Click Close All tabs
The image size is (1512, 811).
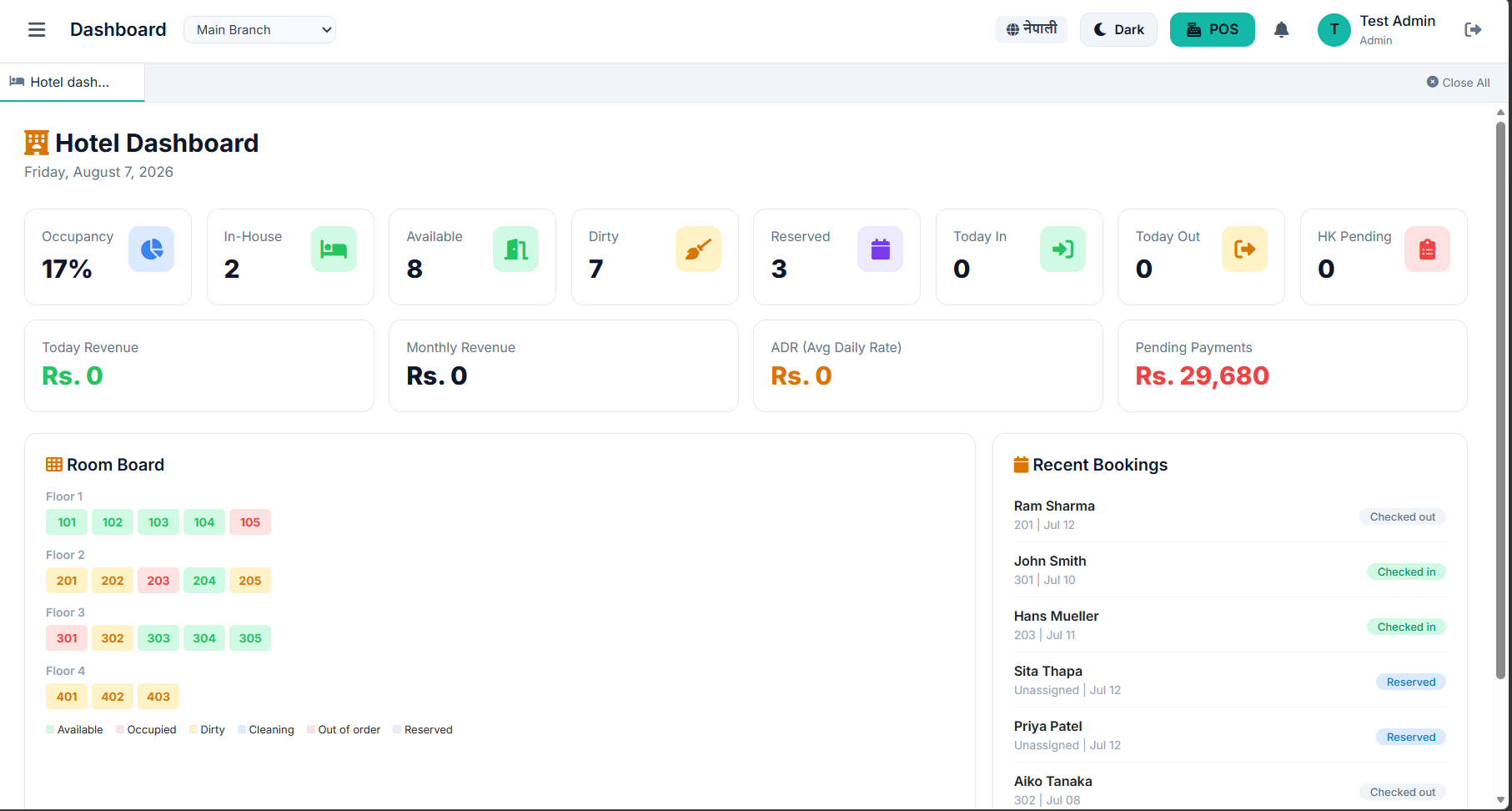pyautogui.click(x=1458, y=83)
